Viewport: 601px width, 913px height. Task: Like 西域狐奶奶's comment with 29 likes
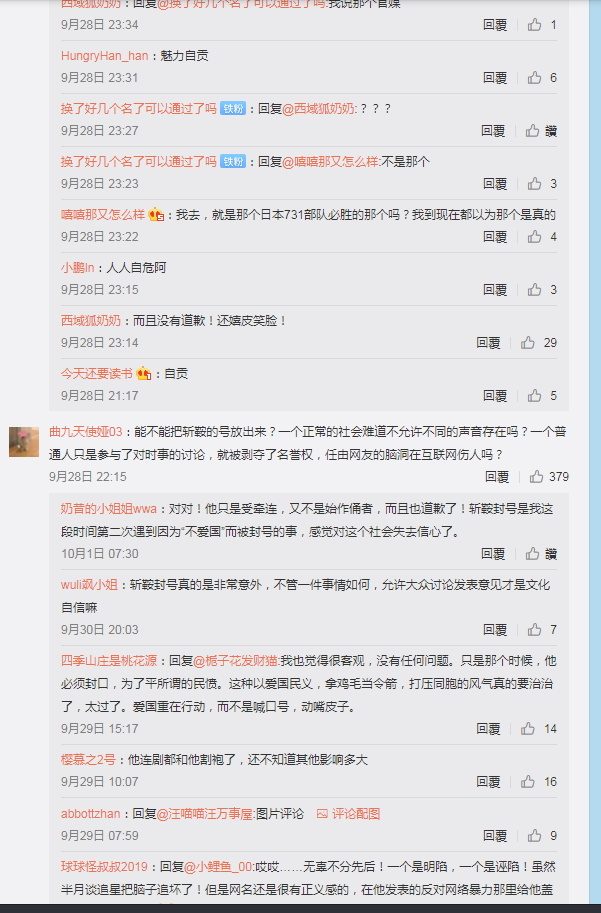click(528, 342)
